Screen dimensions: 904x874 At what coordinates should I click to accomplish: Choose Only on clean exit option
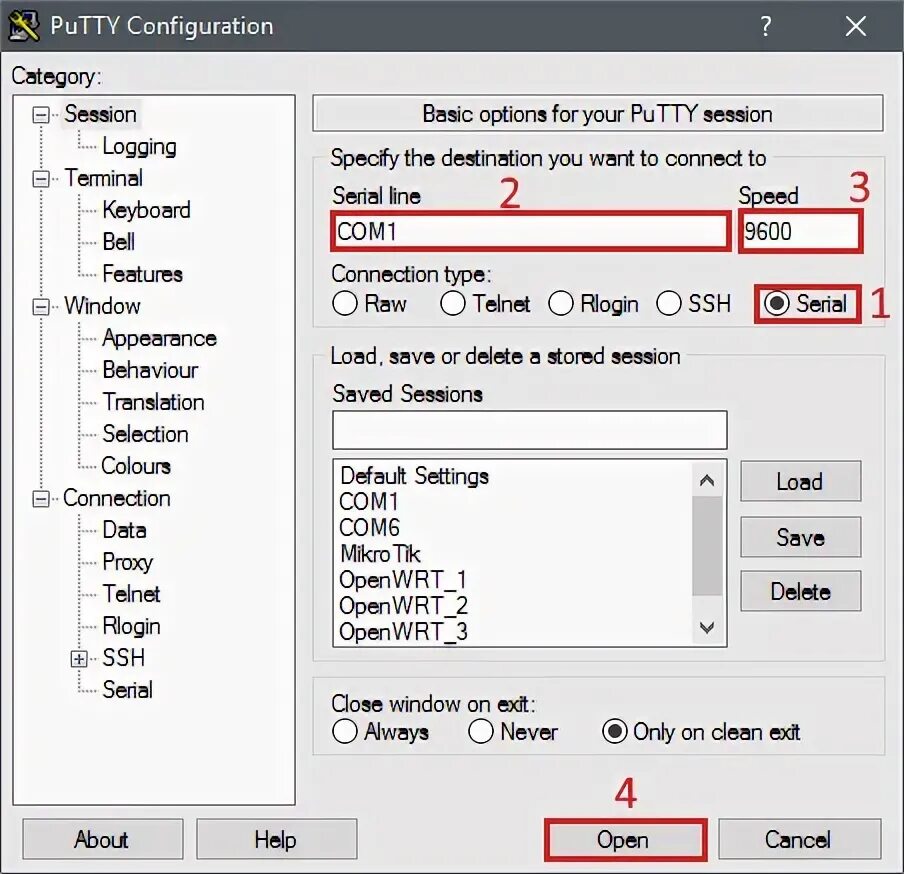[x=701, y=732]
